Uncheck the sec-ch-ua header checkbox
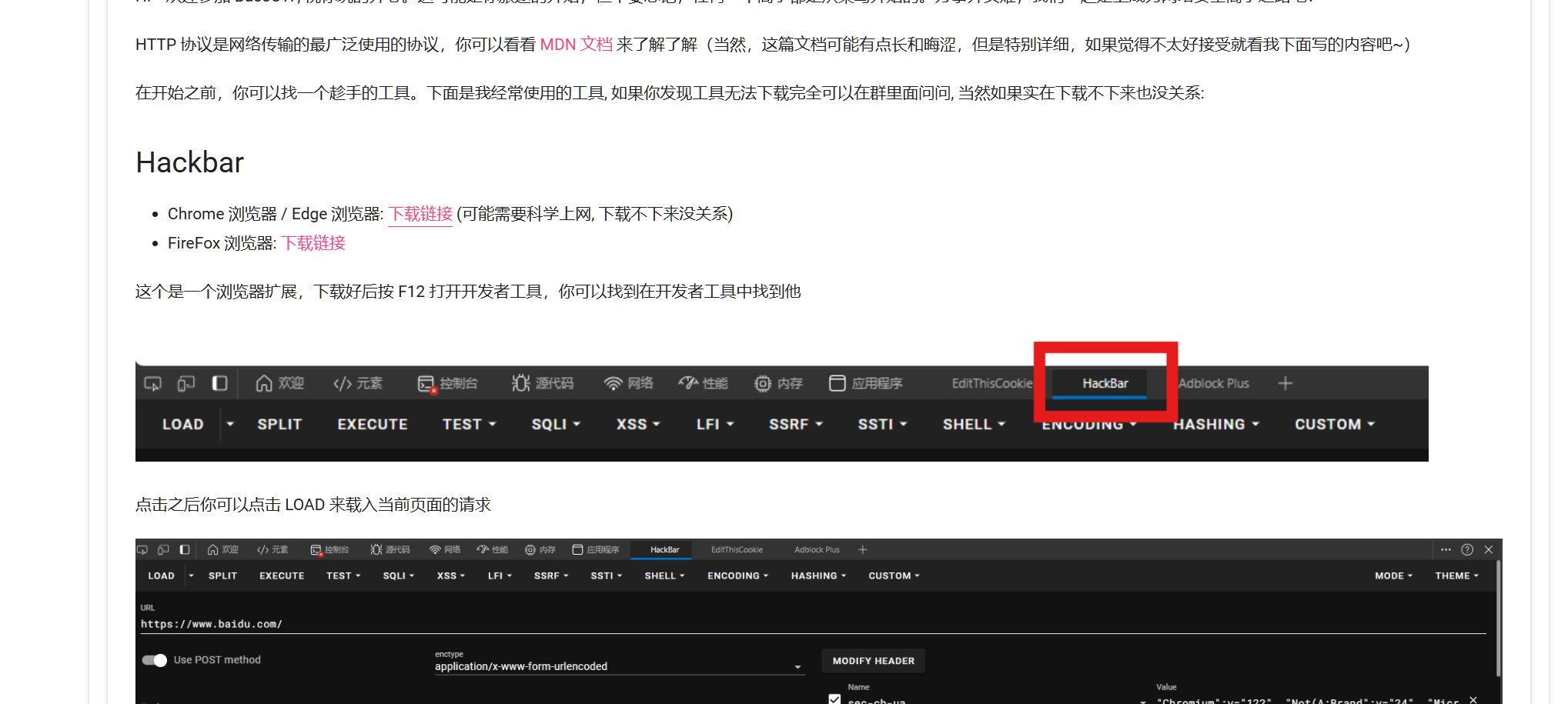This screenshot has height=704, width=1568. pyautogui.click(x=834, y=699)
